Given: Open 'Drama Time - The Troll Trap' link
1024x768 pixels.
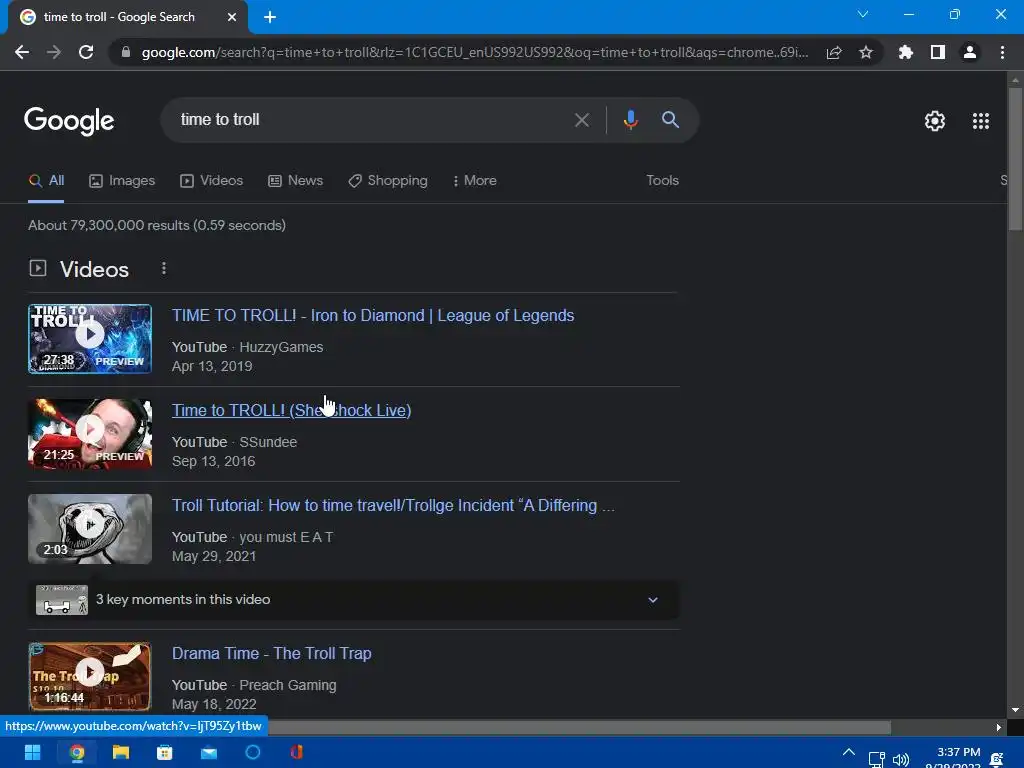Looking at the screenshot, I should pyautogui.click(x=272, y=653).
